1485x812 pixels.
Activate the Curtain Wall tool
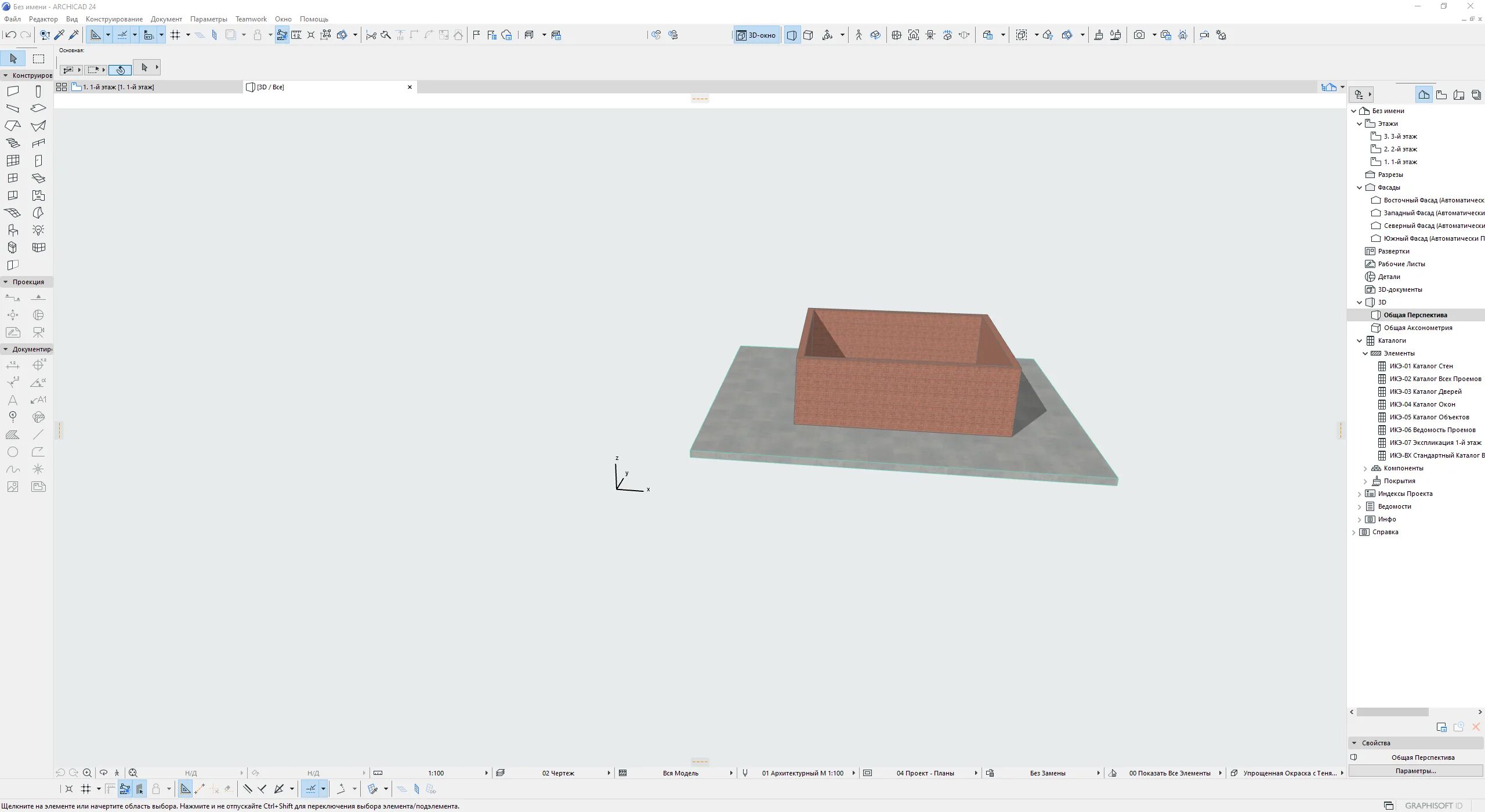(x=13, y=161)
